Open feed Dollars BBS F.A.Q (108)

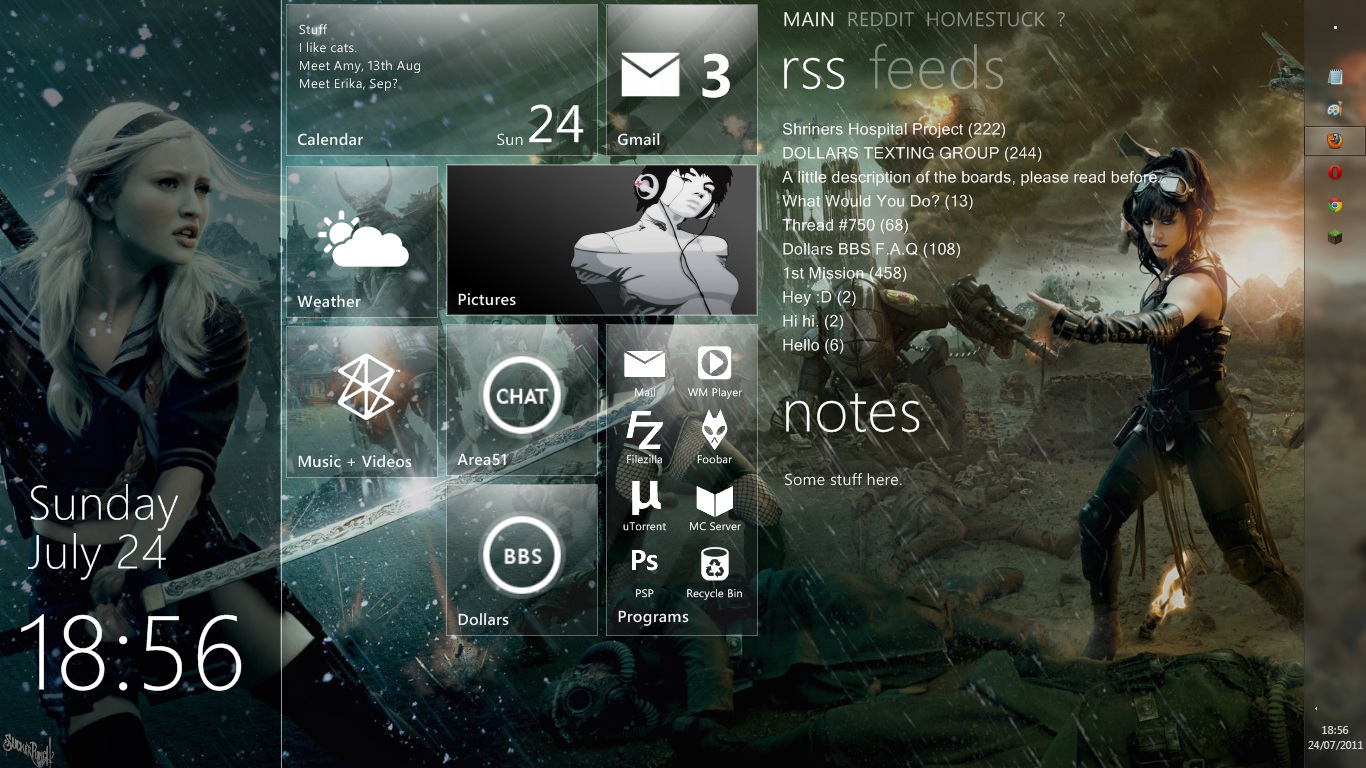[871, 249]
